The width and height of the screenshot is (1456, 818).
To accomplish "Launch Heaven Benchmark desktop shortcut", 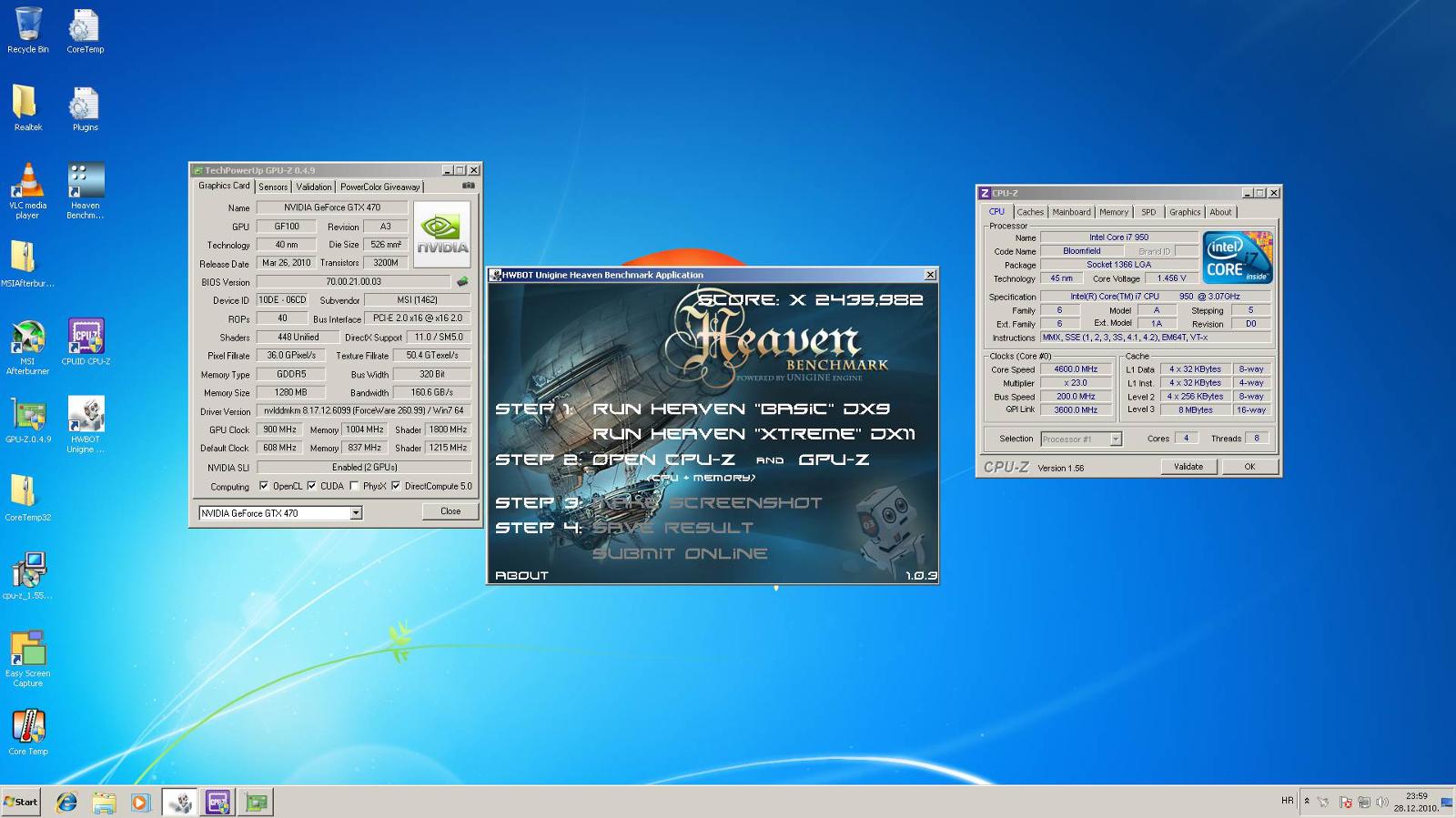I will [86, 189].
